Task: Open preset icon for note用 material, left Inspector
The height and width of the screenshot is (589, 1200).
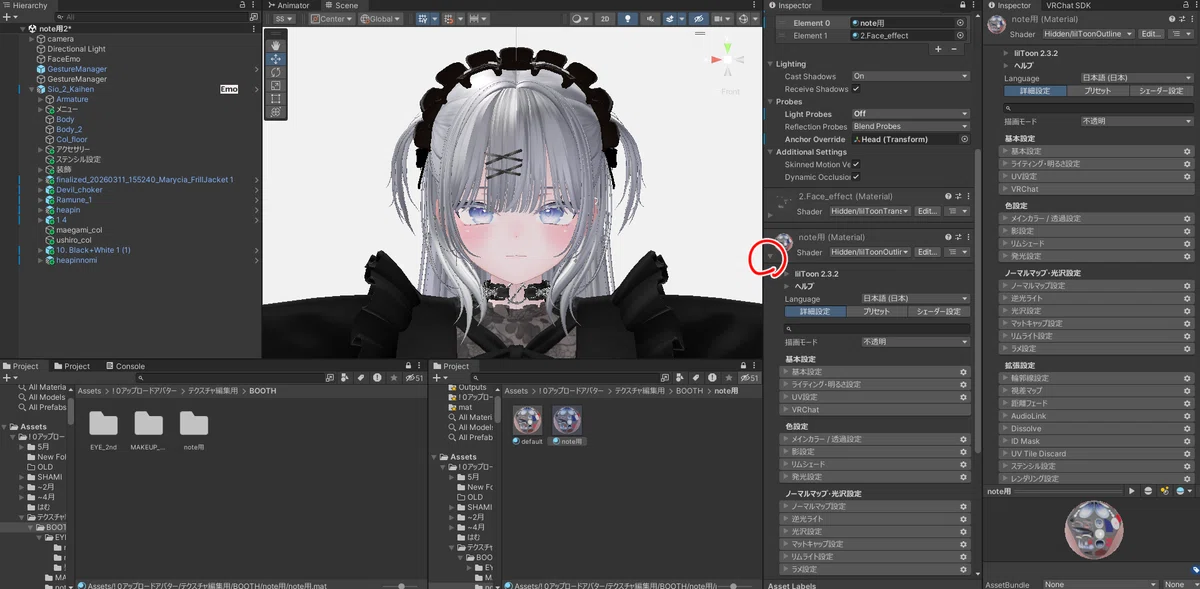Action: [x=958, y=238]
